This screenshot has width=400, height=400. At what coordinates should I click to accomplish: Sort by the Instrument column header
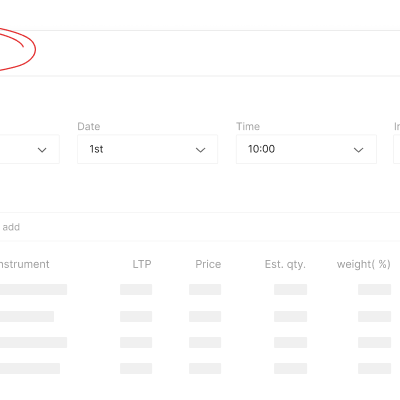(24, 264)
